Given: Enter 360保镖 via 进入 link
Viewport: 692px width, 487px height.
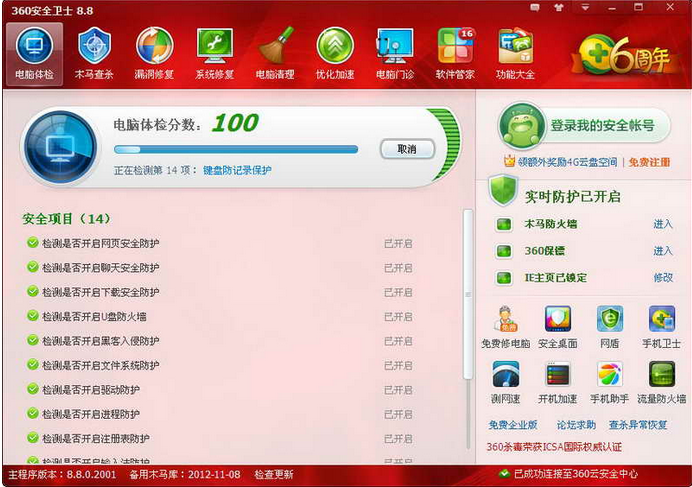Looking at the screenshot, I should click(x=663, y=251).
